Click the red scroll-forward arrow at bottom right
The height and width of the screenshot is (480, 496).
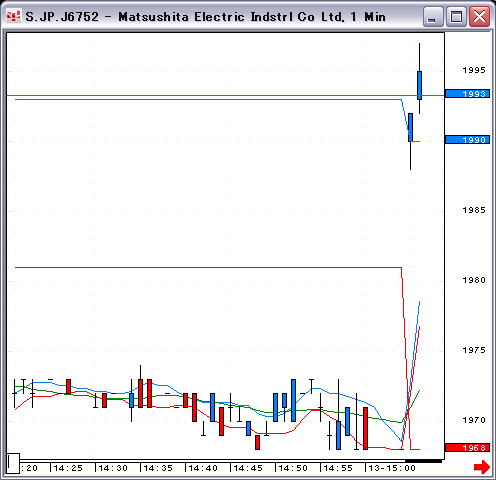[482, 467]
